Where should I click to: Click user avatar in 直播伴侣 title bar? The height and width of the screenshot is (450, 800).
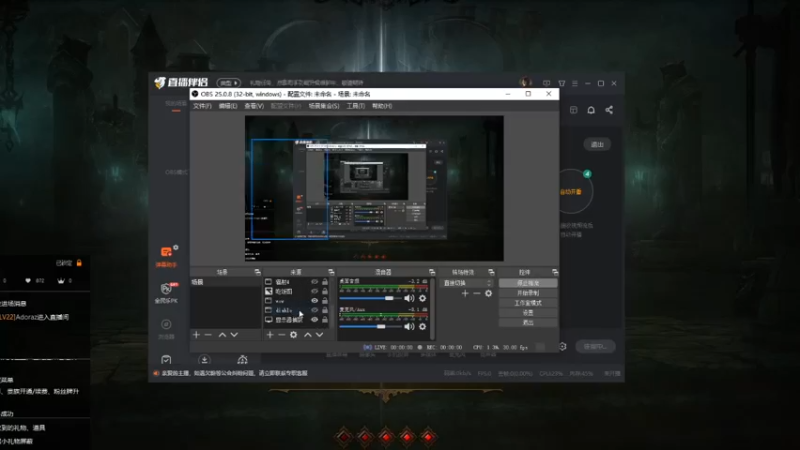click(x=525, y=82)
